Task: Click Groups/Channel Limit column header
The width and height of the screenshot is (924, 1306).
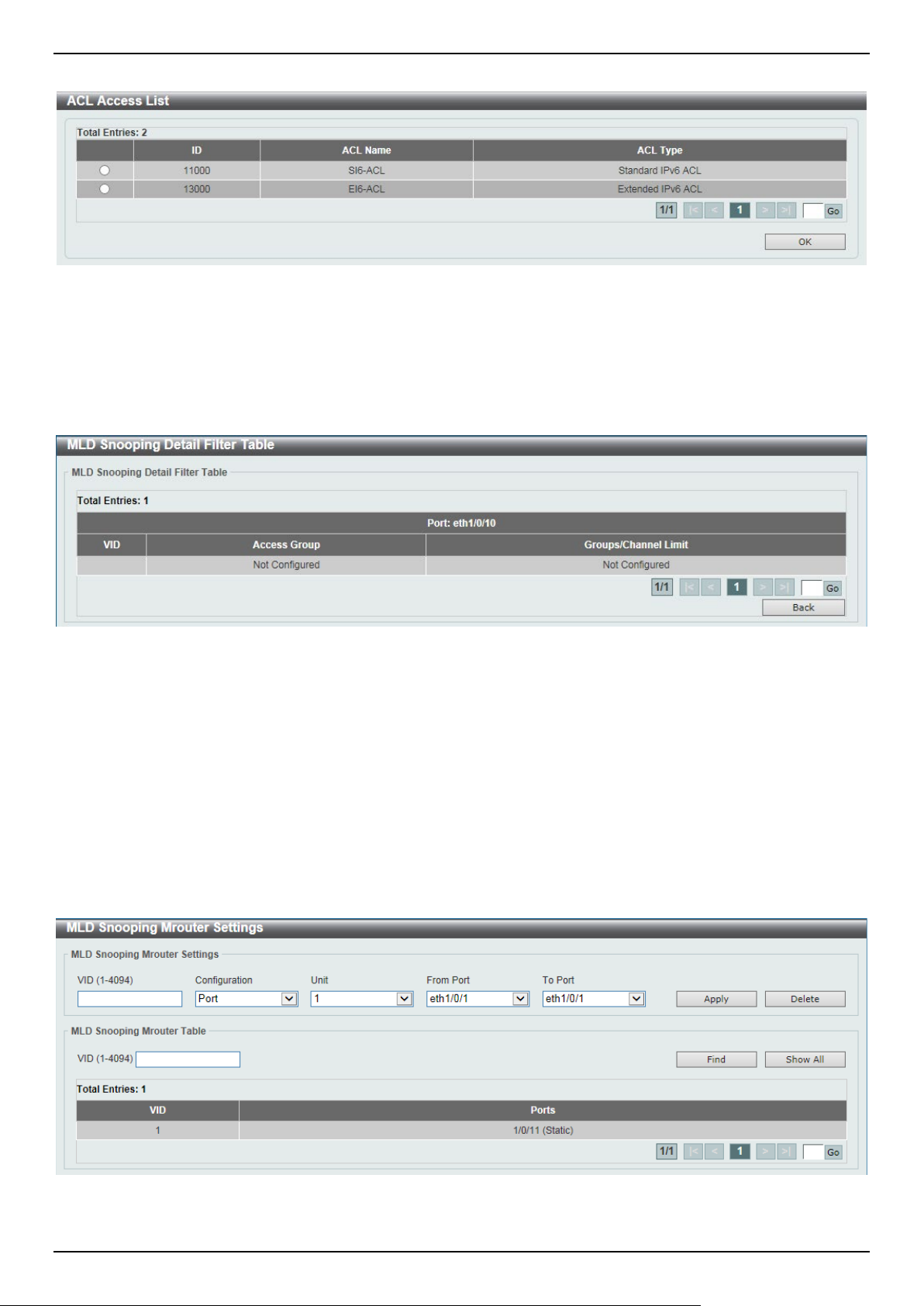Action: point(636,545)
